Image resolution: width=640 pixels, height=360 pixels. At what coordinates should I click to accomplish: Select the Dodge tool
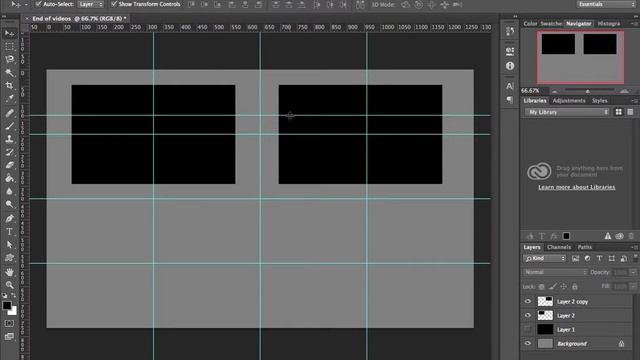point(9,204)
